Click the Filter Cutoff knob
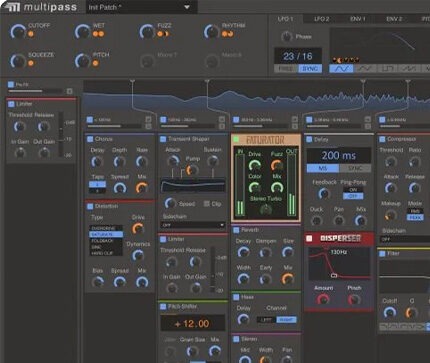 tap(389, 313)
